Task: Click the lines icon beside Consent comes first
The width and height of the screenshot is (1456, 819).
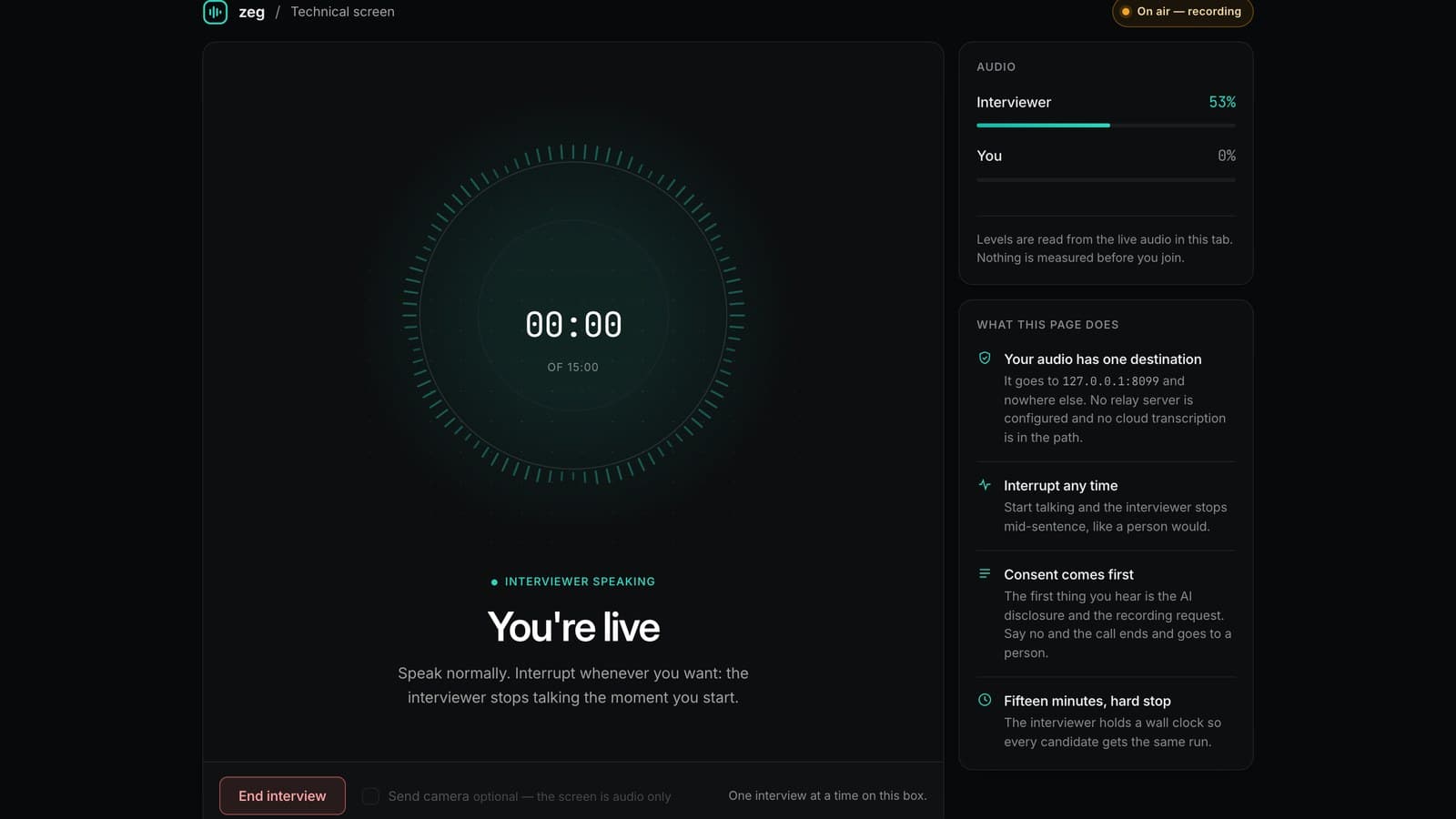Action: pos(985,574)
